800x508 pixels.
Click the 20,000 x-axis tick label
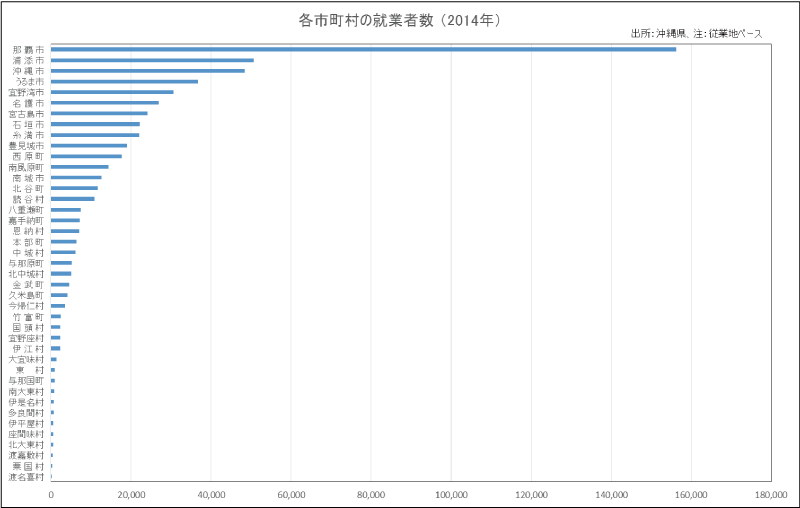tap(131, 494)
